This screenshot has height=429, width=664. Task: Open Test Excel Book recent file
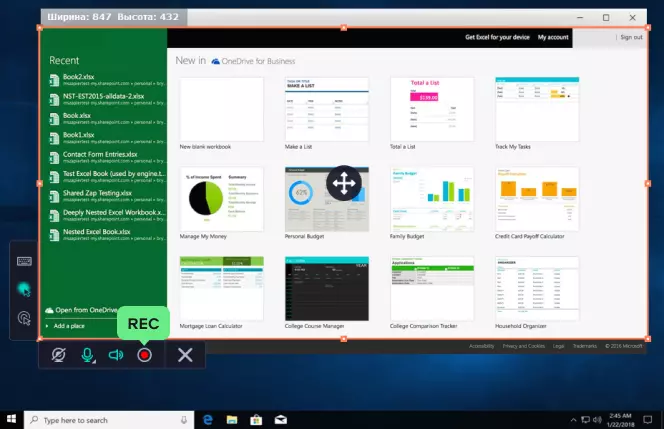[x=107, y=177]
